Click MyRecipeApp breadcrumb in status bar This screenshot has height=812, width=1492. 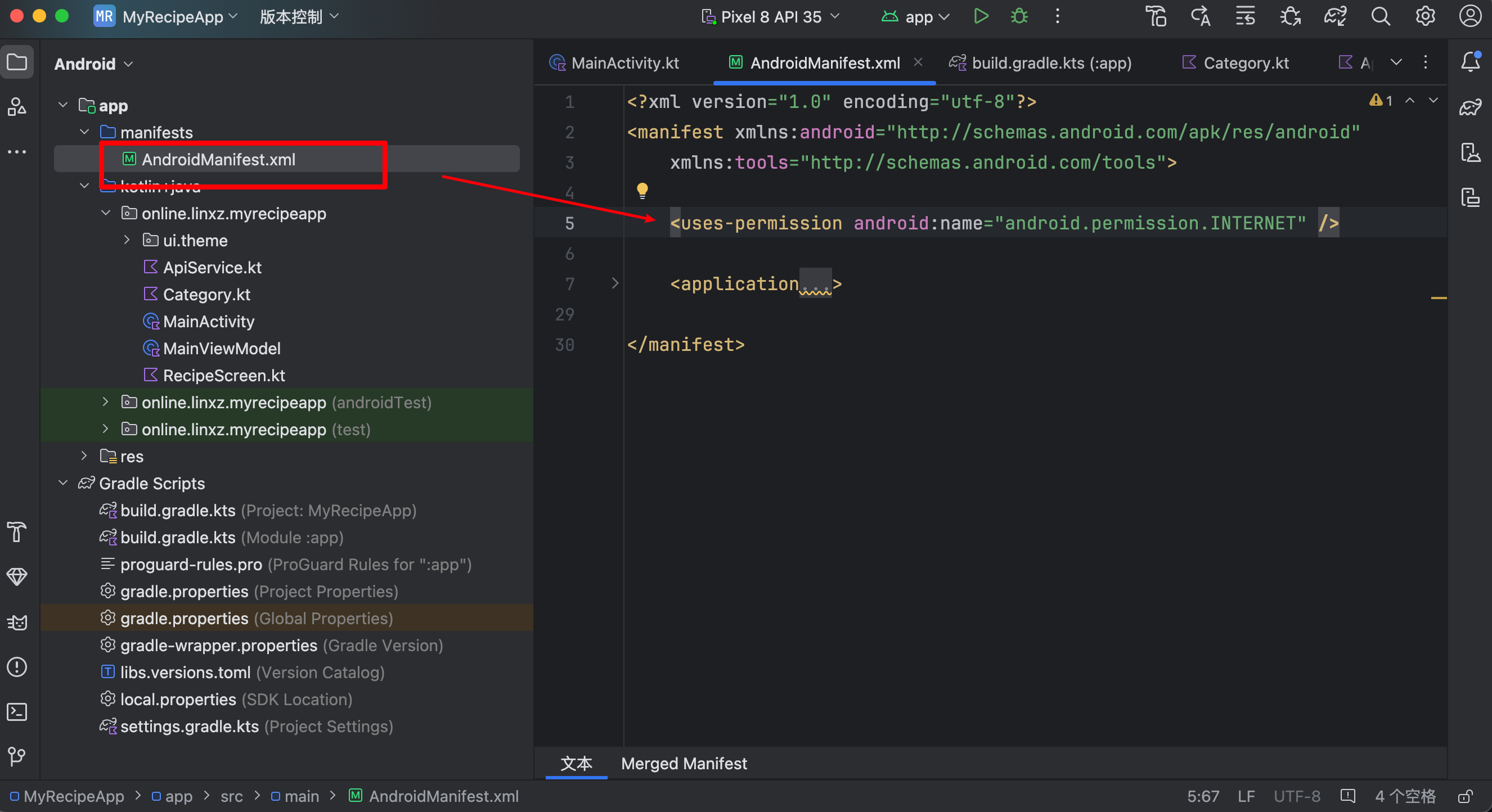(67, 796)
